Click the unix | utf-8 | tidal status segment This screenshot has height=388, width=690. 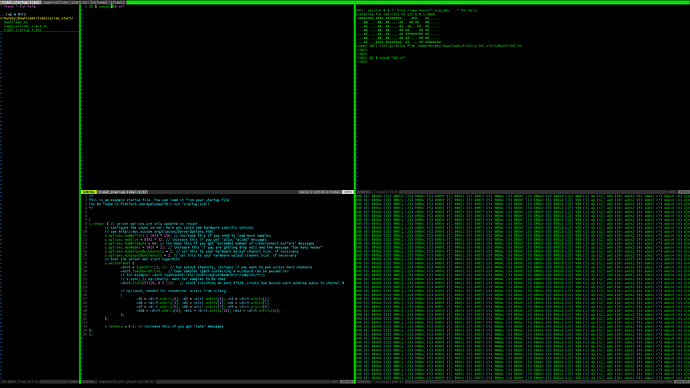tap(319, 192)
